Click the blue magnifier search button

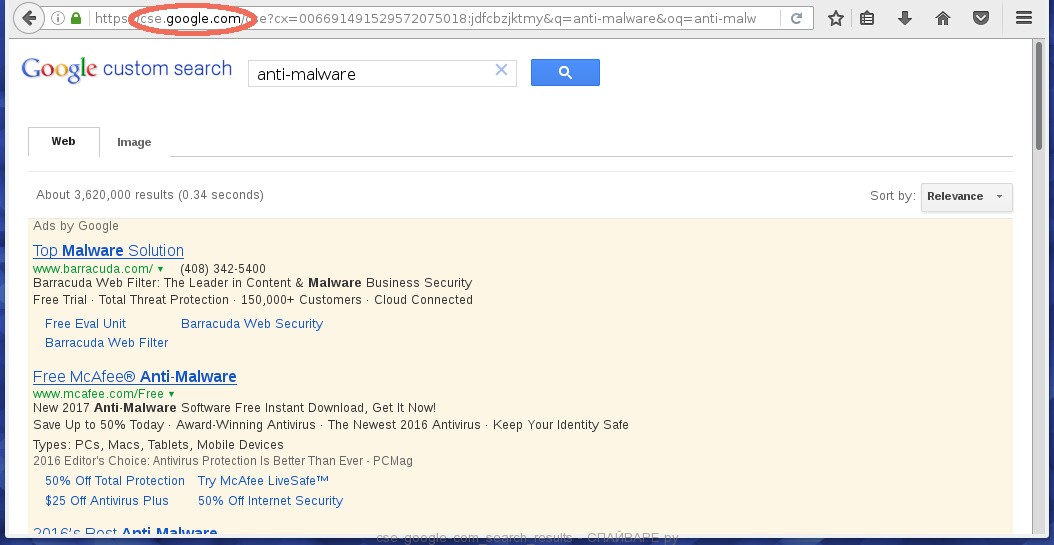pos(565,73)
